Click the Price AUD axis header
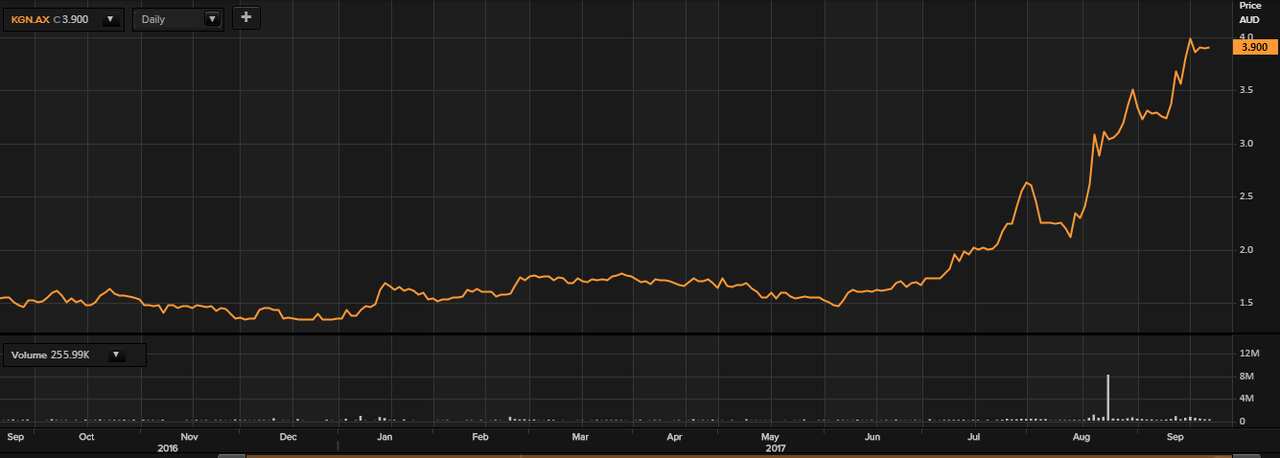Screen dimensions: 1280x458 (1249, 12)
